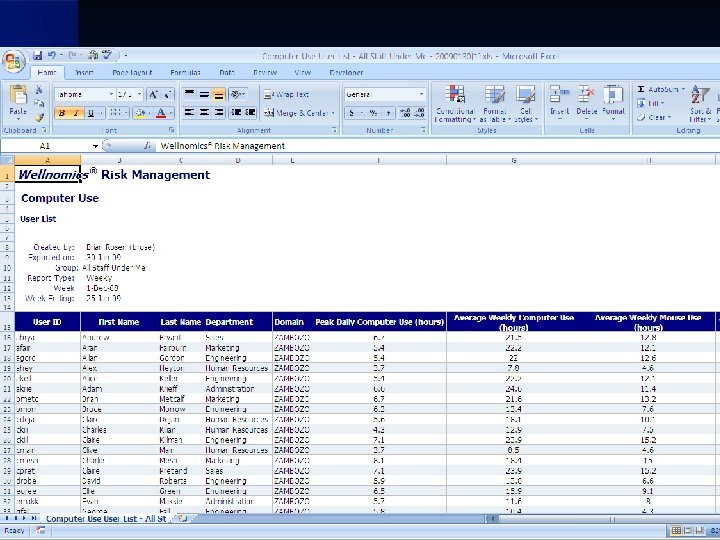Open the number format dropdown

coord(421,94)
